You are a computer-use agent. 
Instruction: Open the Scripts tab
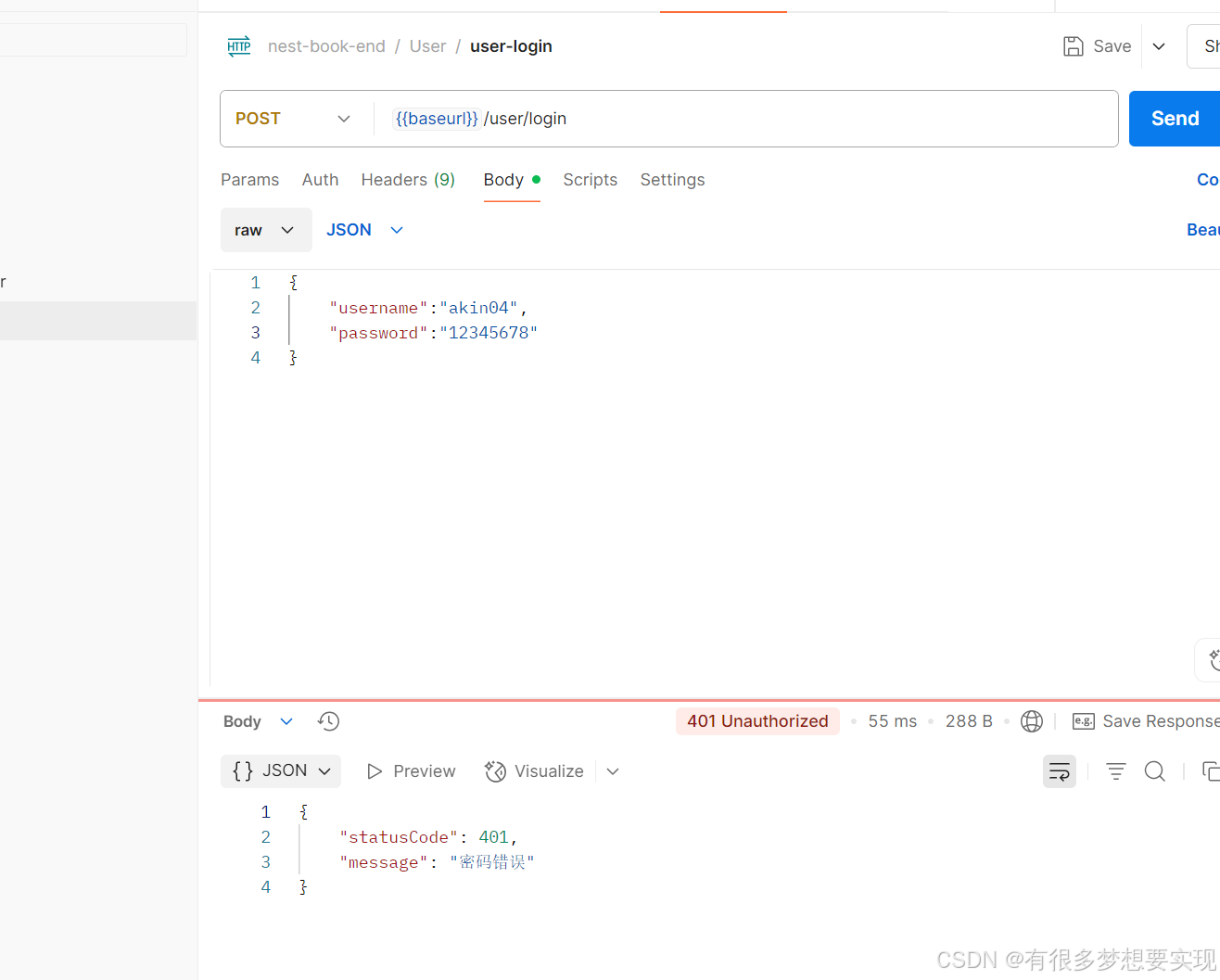590,180
